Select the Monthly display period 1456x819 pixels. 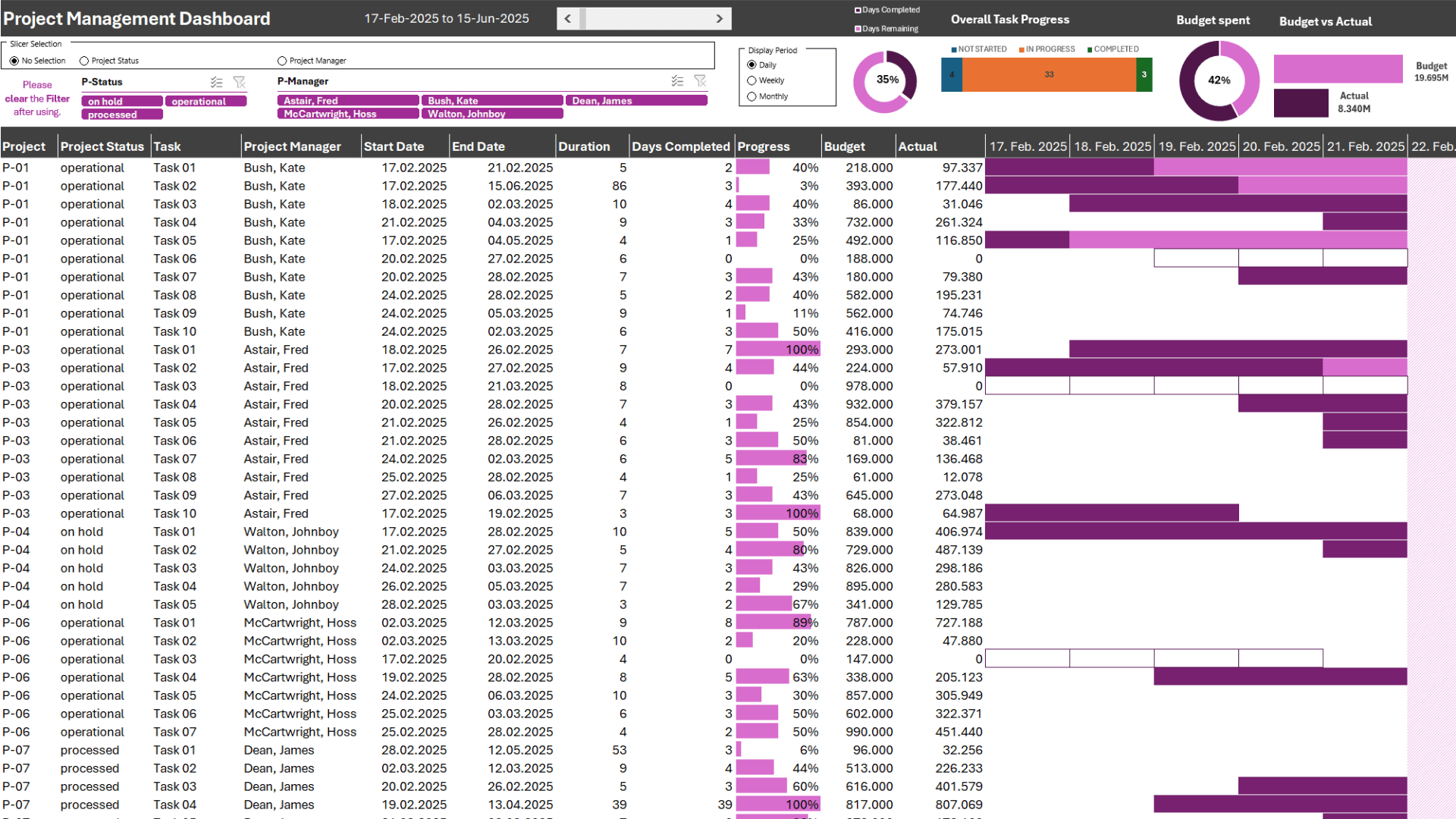pos(752,96)
